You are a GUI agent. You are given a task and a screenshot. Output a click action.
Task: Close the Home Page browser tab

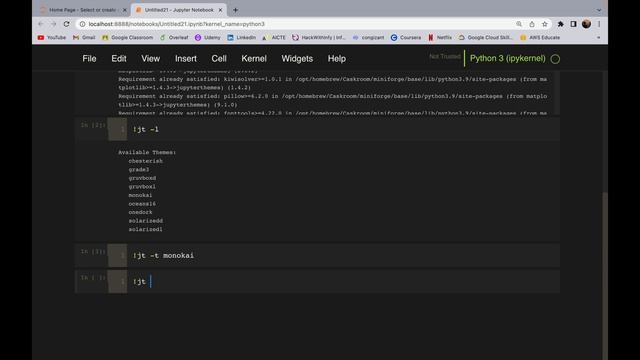pos(124,10)
